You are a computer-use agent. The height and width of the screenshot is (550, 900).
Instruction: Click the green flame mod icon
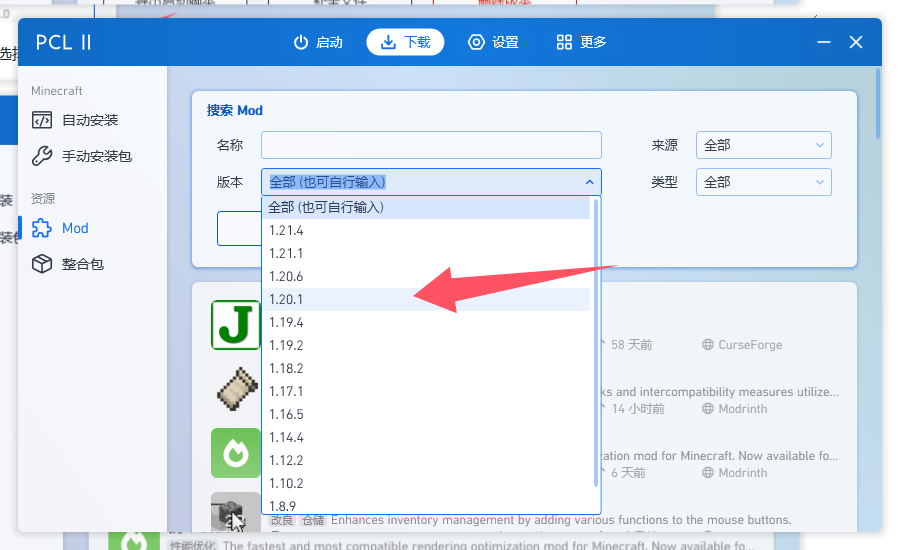point(236,453)
